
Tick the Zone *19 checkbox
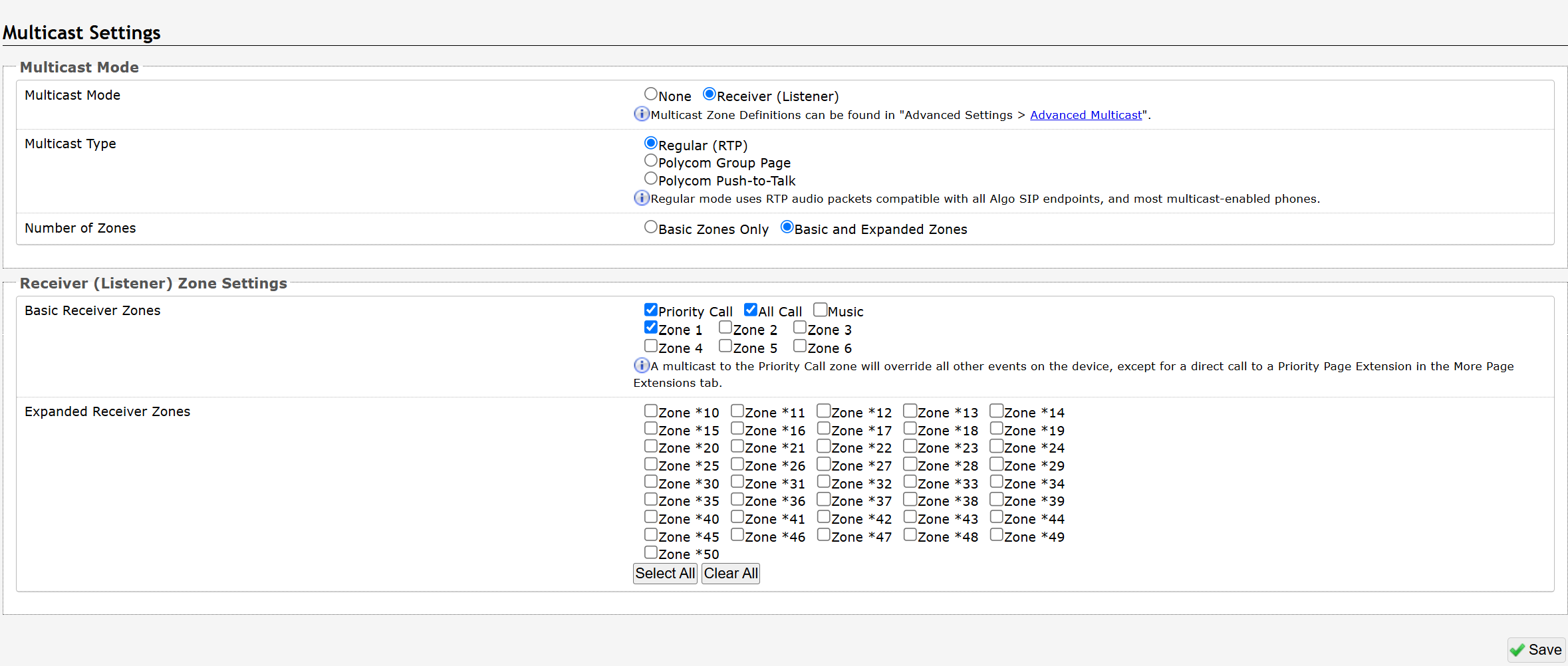(x=997, y=429)
